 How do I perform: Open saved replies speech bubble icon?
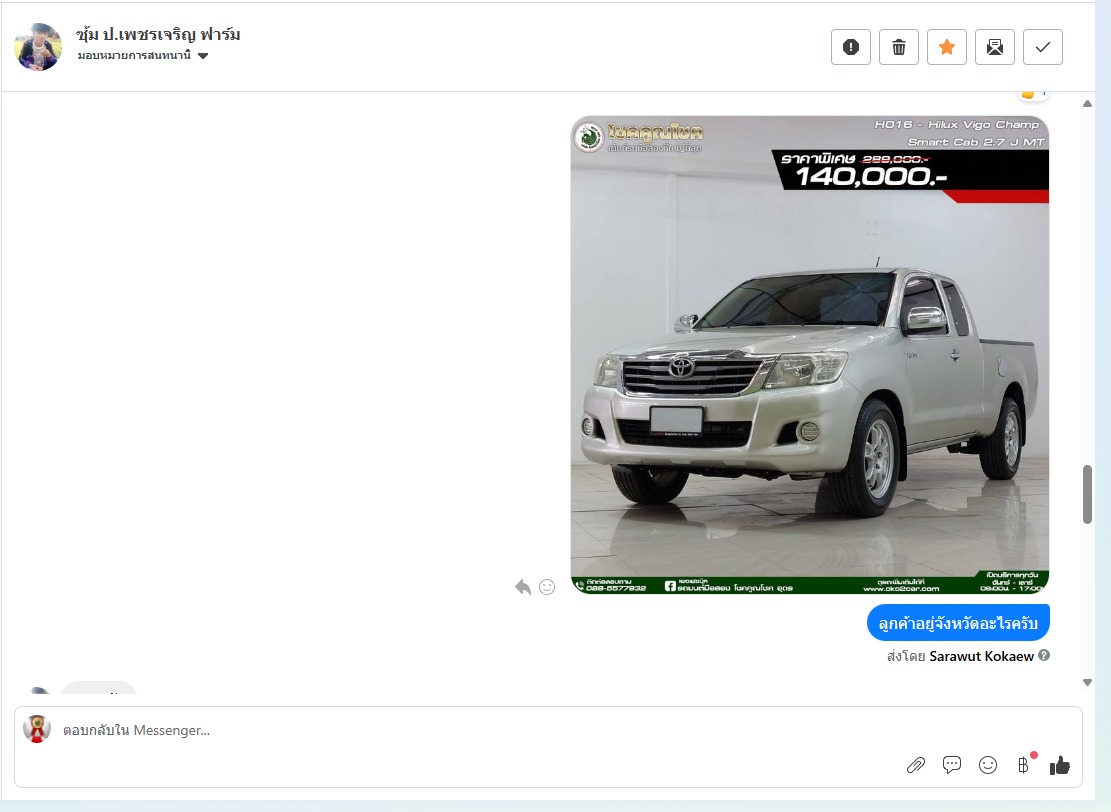tap(952, 765)
